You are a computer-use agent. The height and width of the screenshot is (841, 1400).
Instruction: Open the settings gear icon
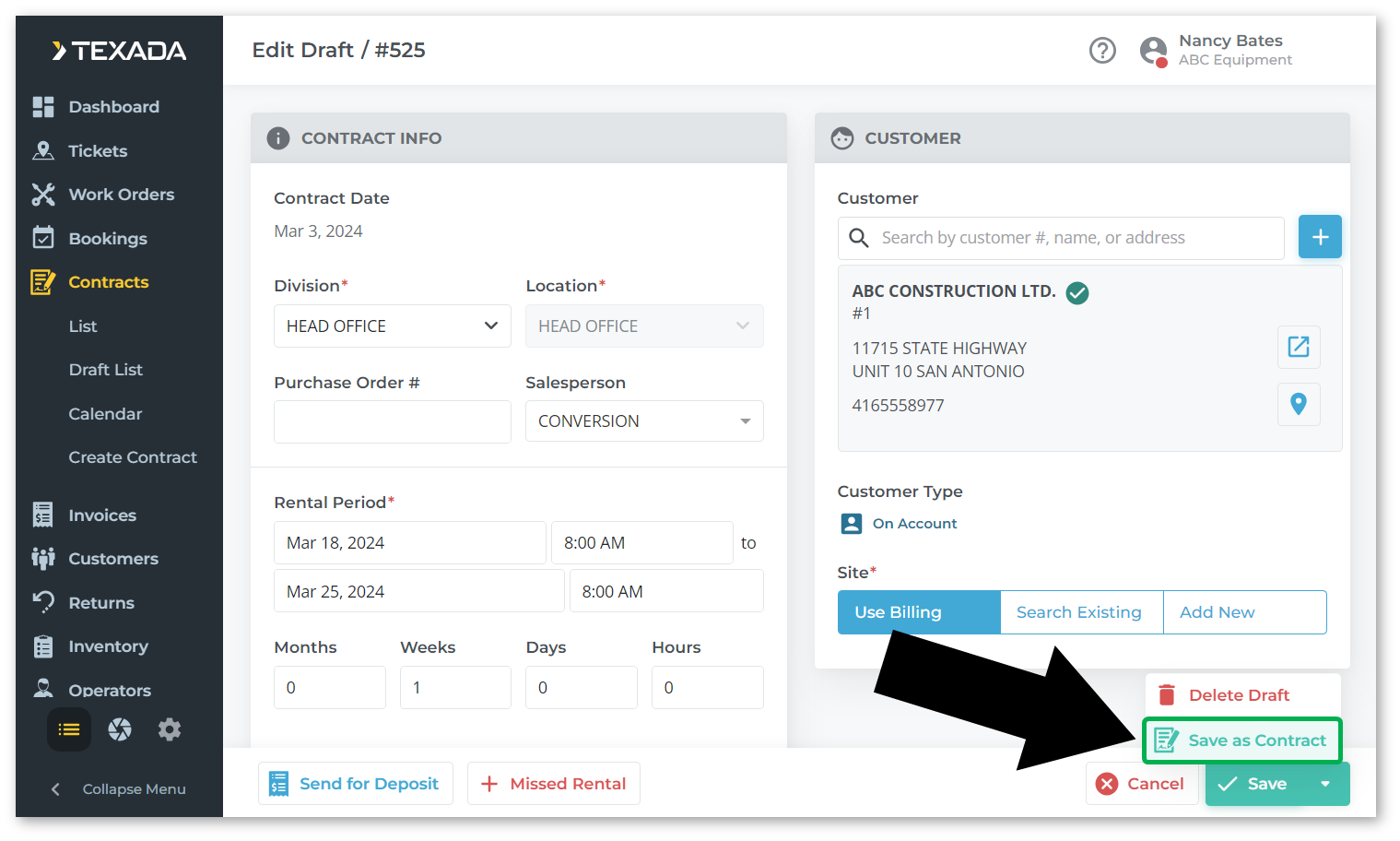coord(170,729)
